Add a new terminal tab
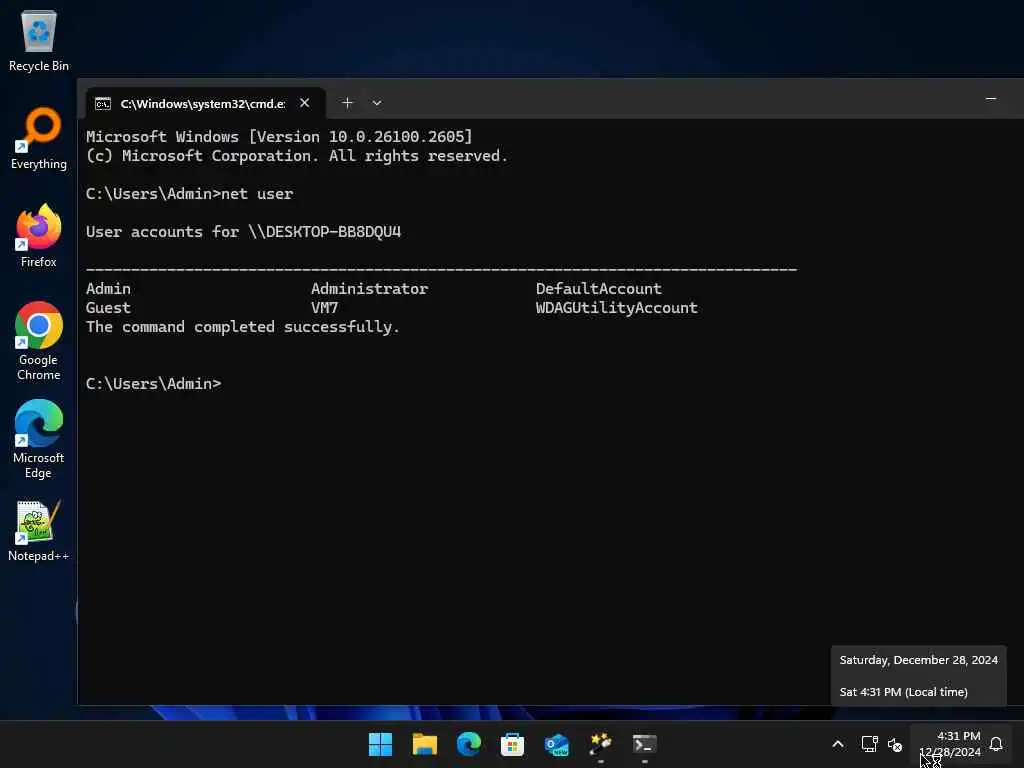1024x768 pixels. pyautogui.click(x=347, y=103)
